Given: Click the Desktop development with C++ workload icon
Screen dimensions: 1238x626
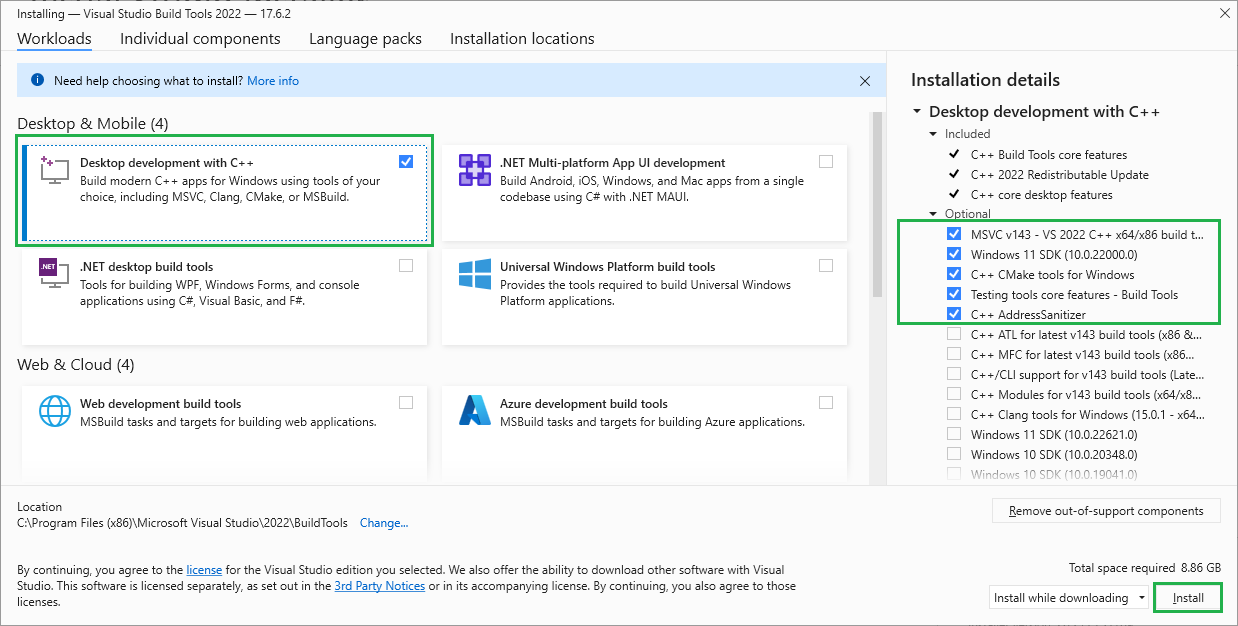Looking at the screenshot, I should (x=53, y=170).
